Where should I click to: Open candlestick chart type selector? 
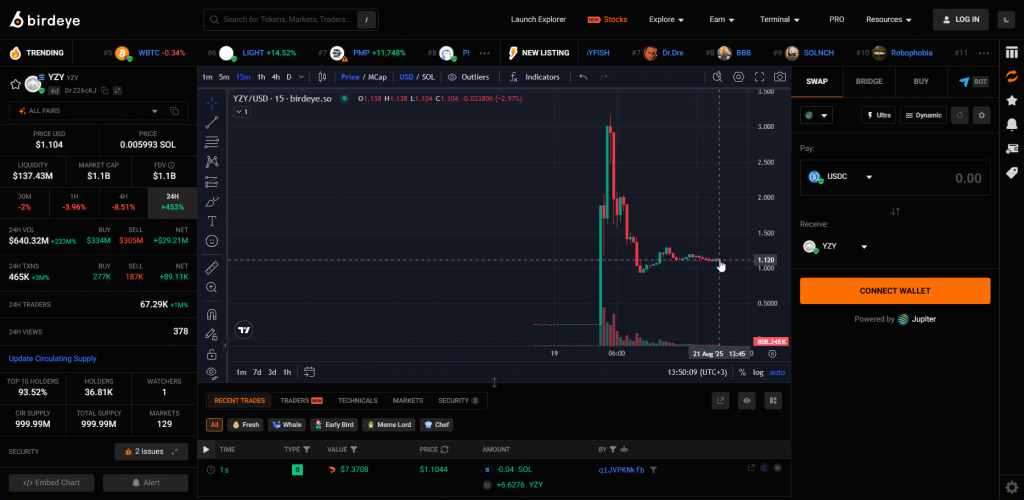tap(322, 77)
